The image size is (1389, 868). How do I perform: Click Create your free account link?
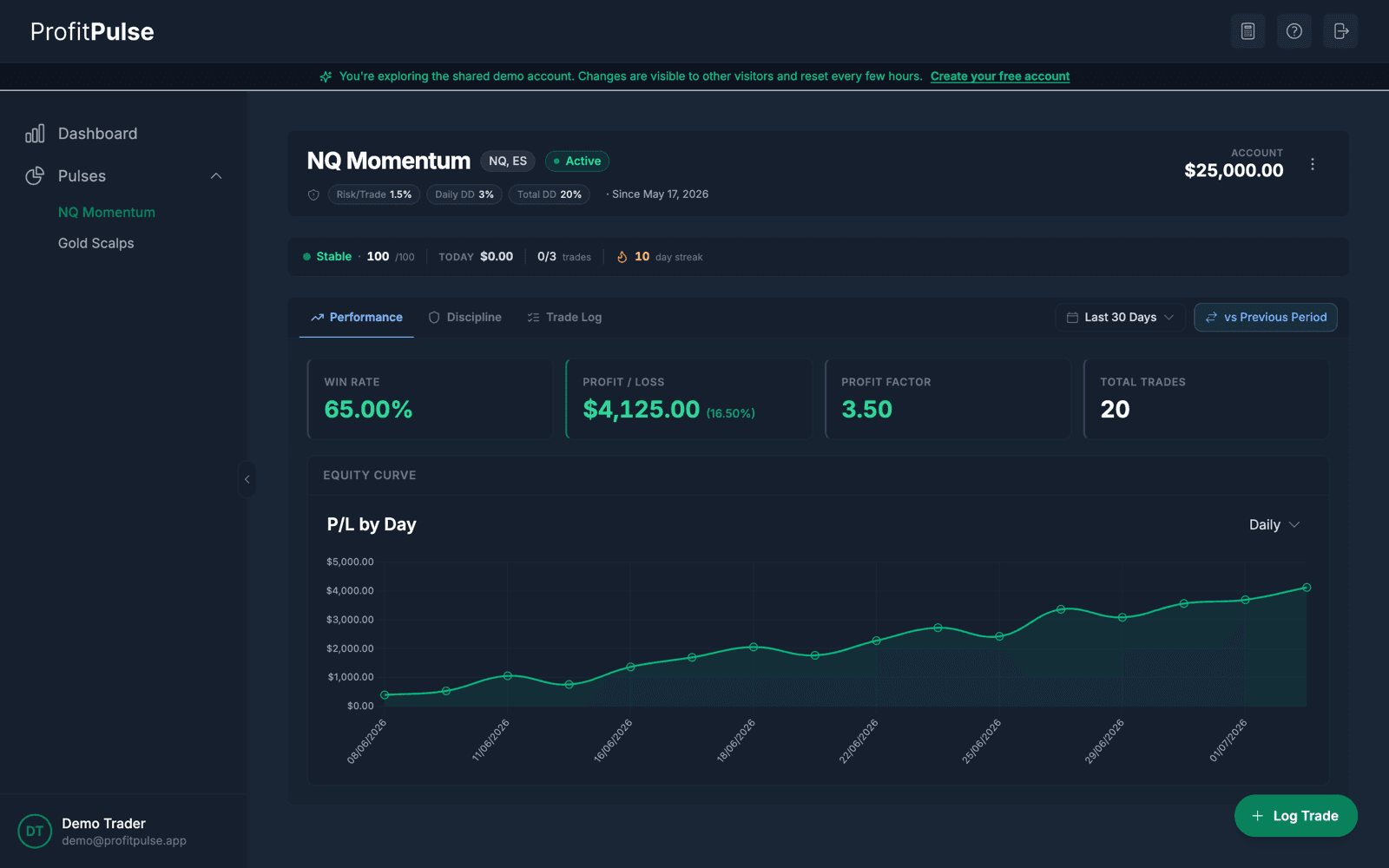click(1000, 76)
